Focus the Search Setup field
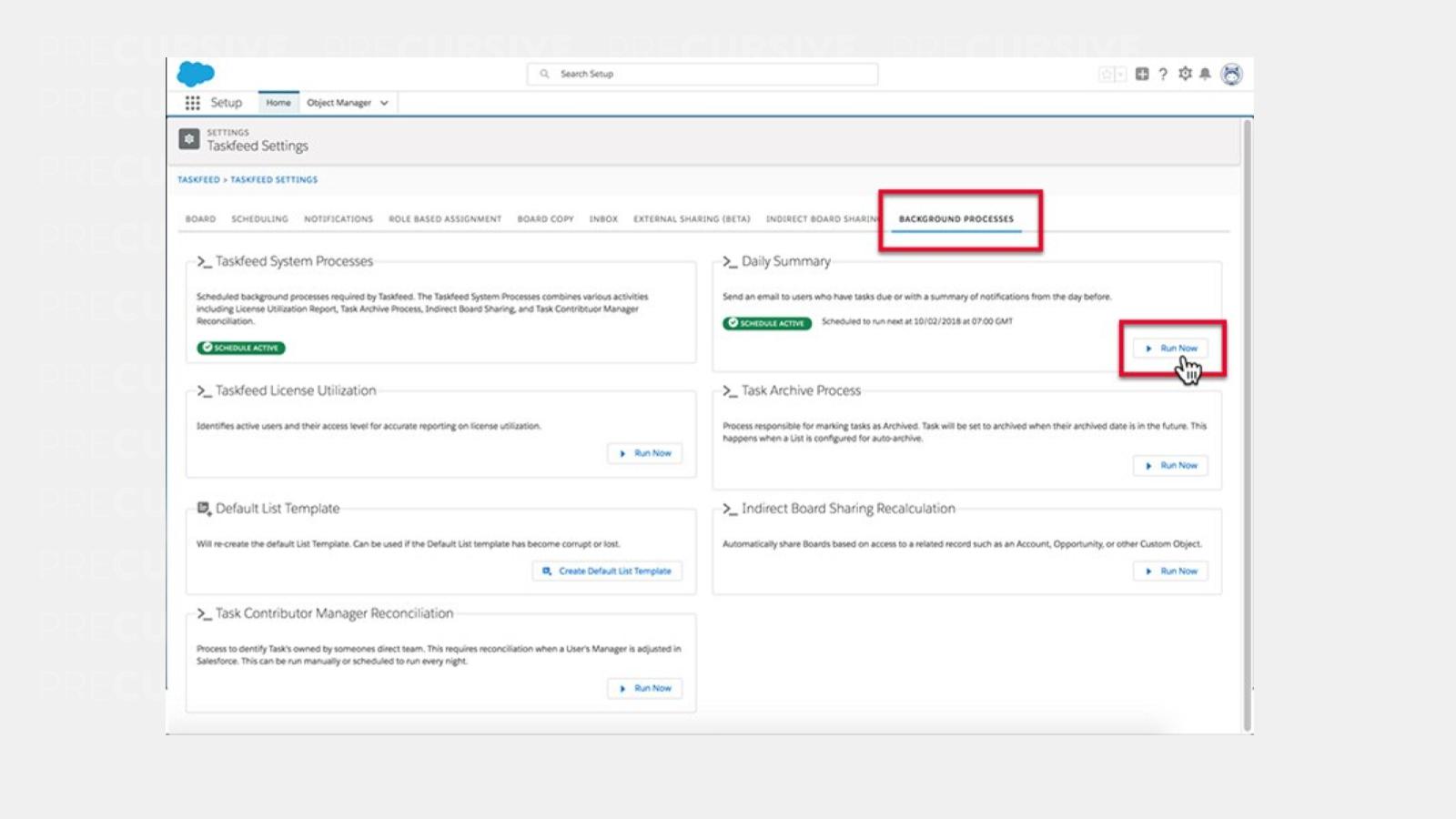The width and height of the screenshot is (1456, 819). [703, 74]
